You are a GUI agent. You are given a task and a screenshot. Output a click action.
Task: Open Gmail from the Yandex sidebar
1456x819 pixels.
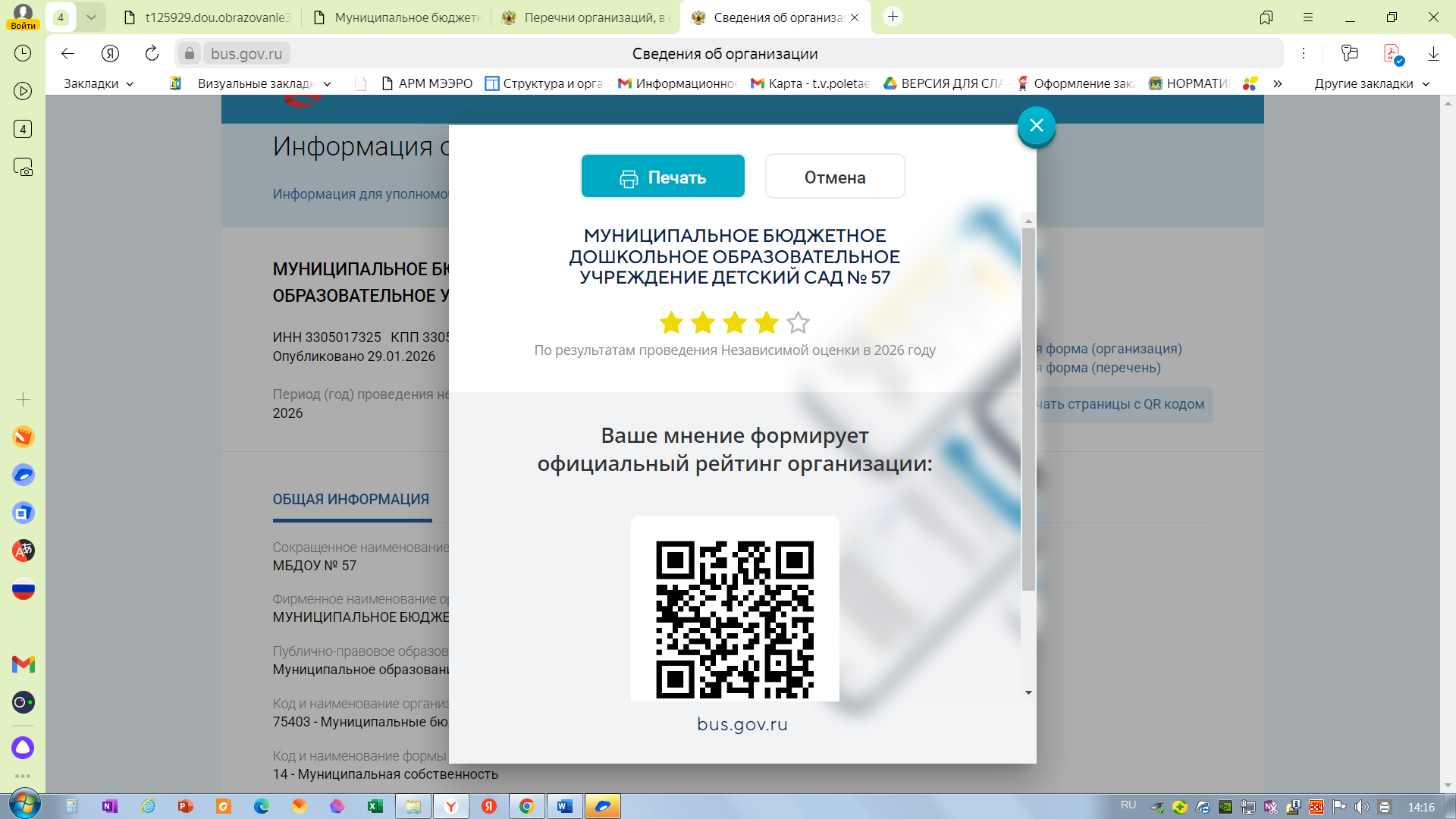click(23, 665)
